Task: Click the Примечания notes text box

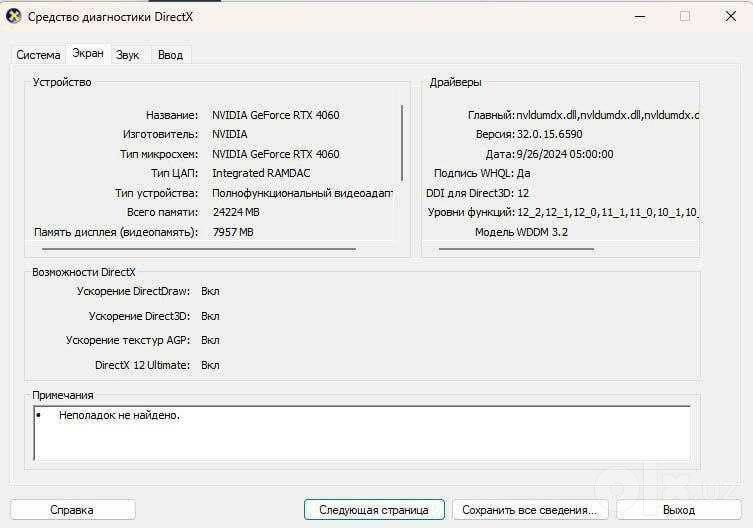Action: pyautogui.click(x=362, y=433)
